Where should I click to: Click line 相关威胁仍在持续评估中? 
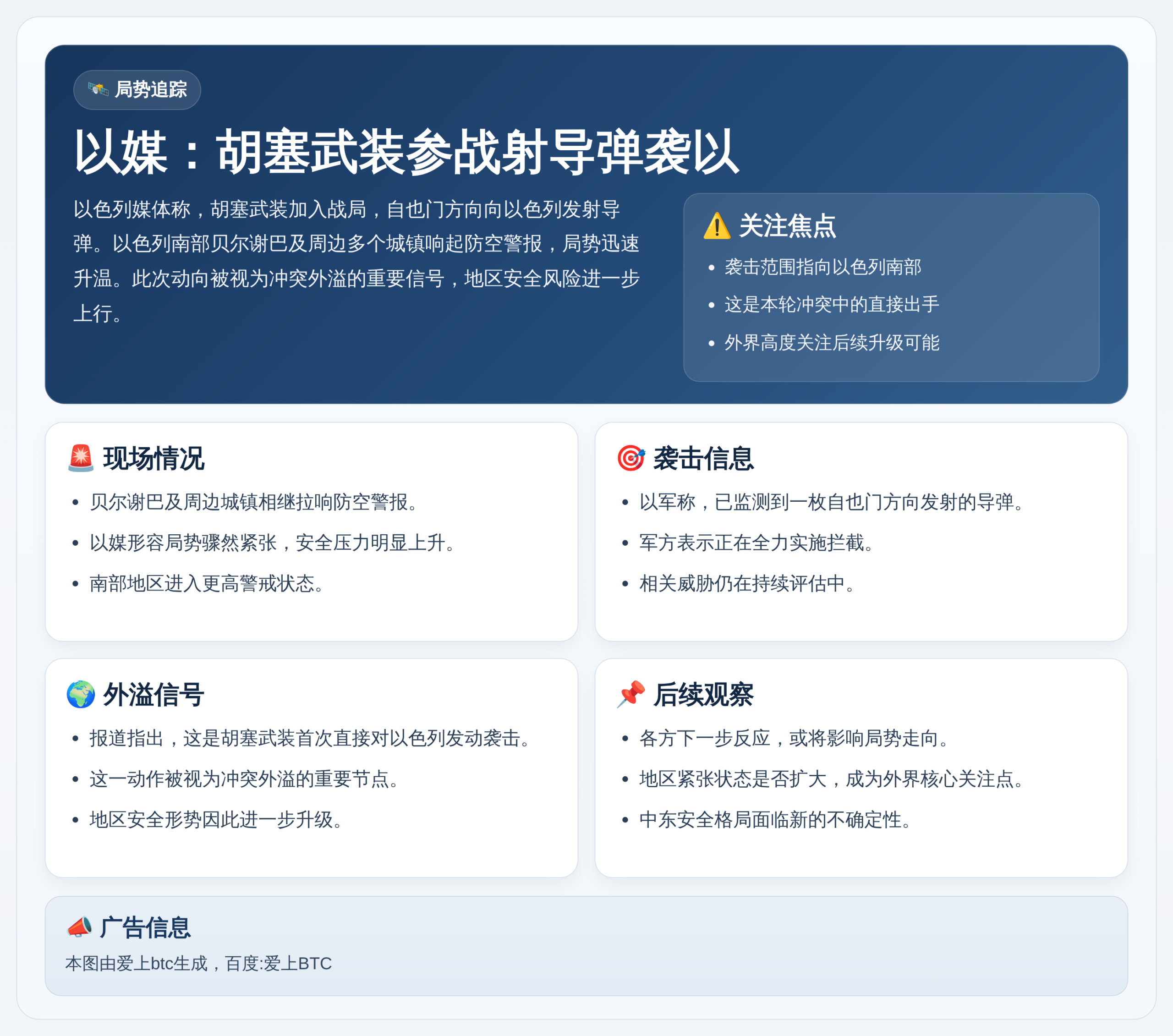pyautogui.click(x=747, y=584)
